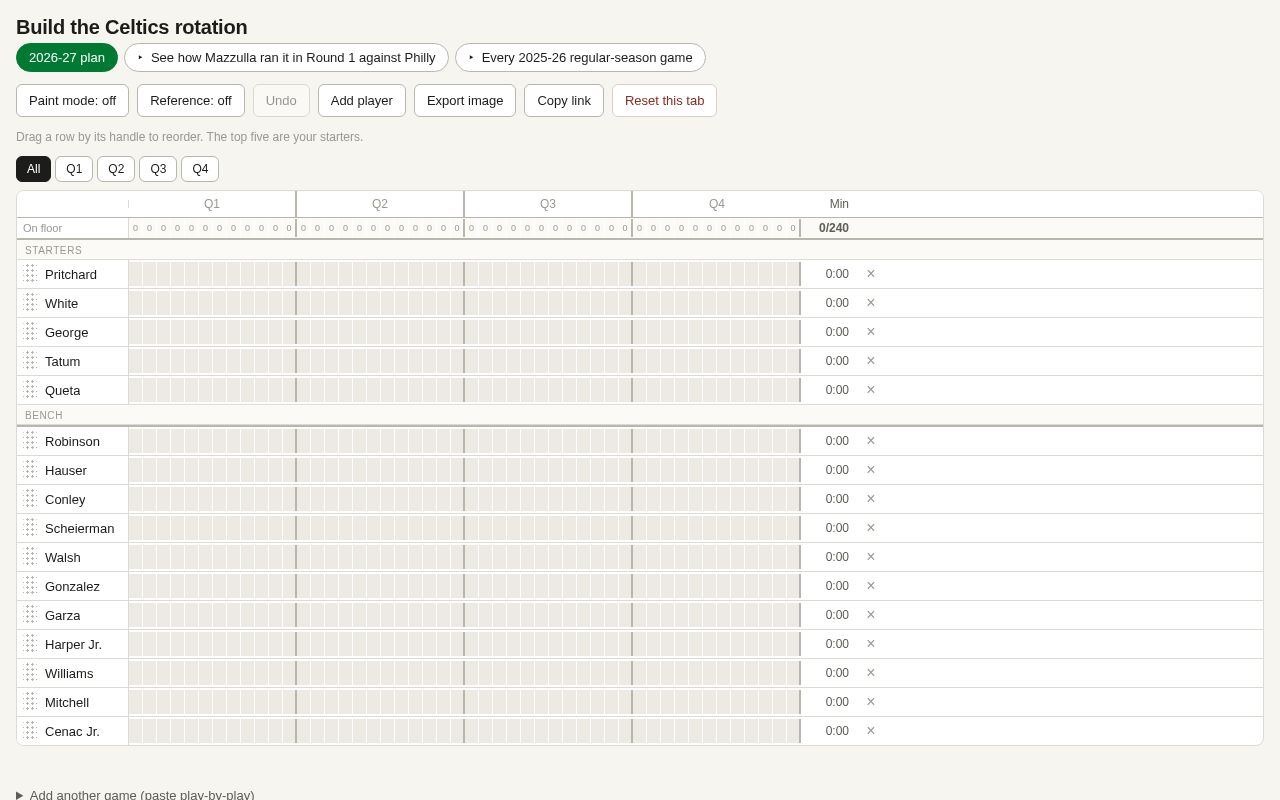Screen dimensions: 1280x800
Task: Remove Cenac Jr. using the X
Action: click(871, 731)
